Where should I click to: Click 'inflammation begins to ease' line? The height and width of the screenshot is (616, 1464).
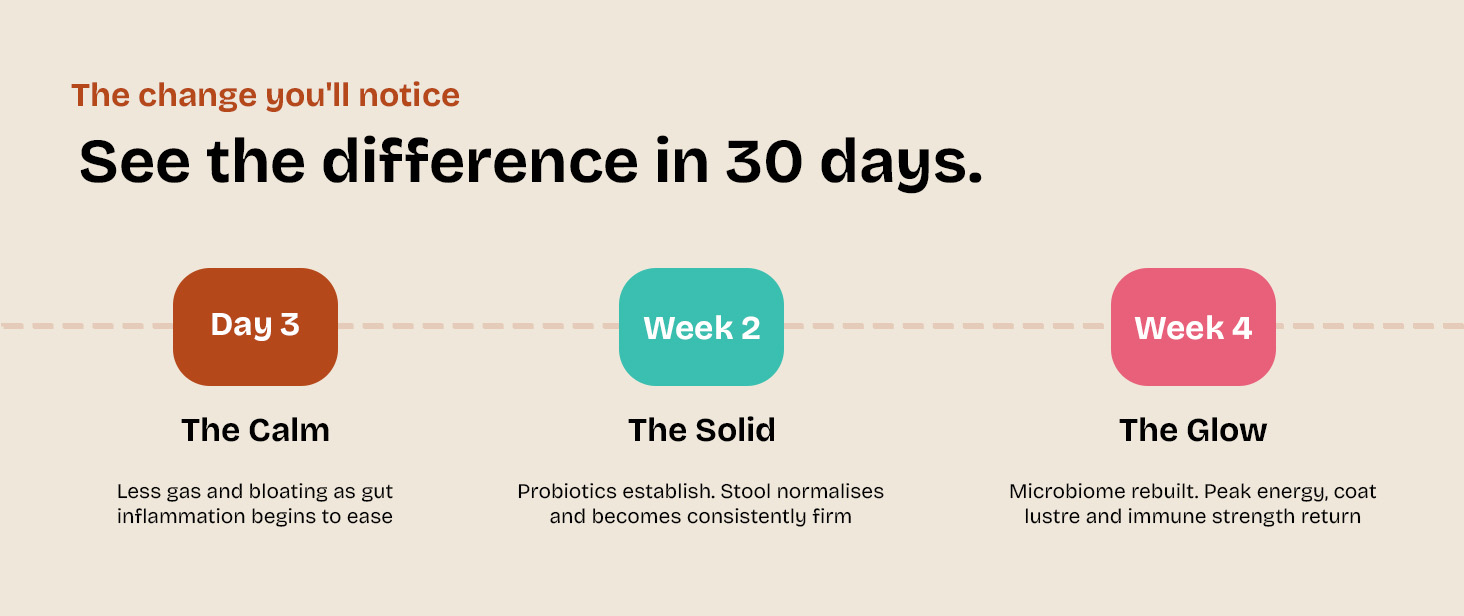(255, 517)
